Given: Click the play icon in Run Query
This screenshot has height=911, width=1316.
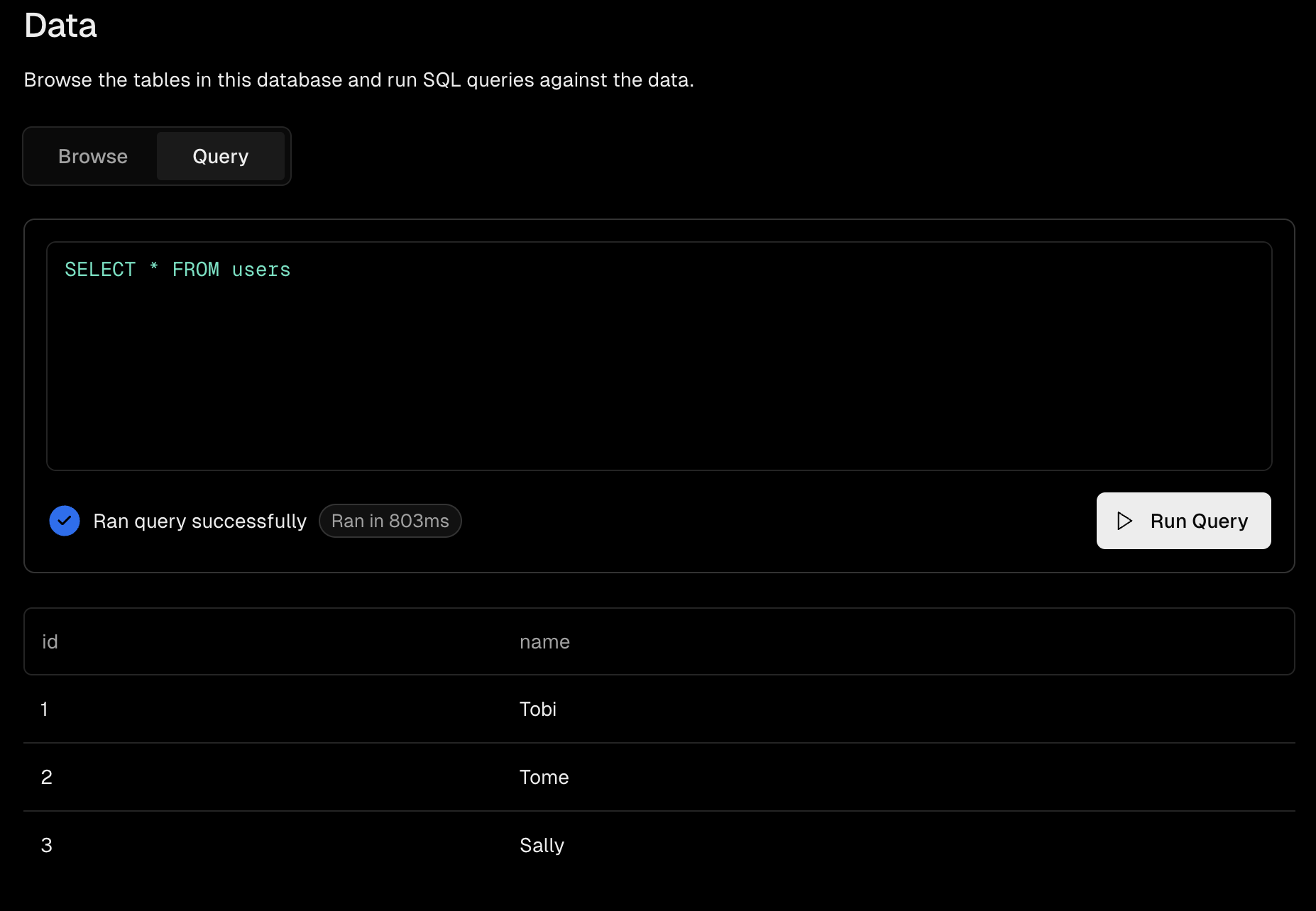Looking at the screenshot, I should [1124, 521].
